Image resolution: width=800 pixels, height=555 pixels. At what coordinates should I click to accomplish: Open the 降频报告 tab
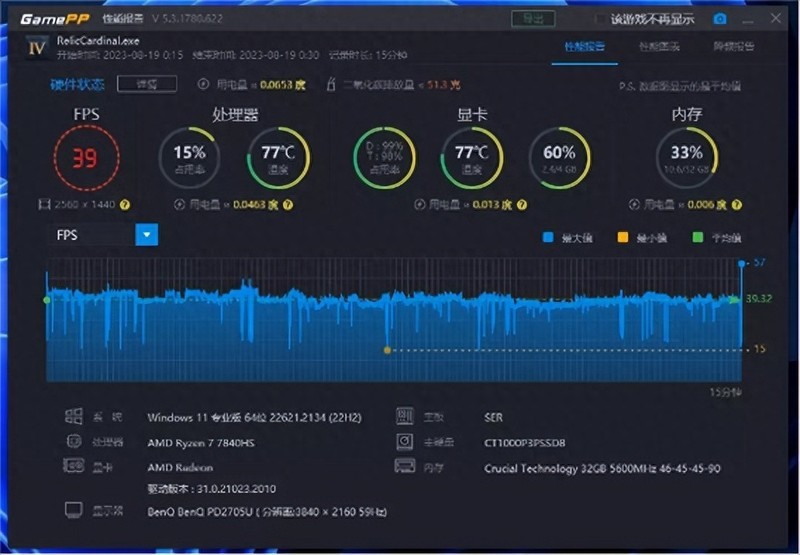point(734,46)
